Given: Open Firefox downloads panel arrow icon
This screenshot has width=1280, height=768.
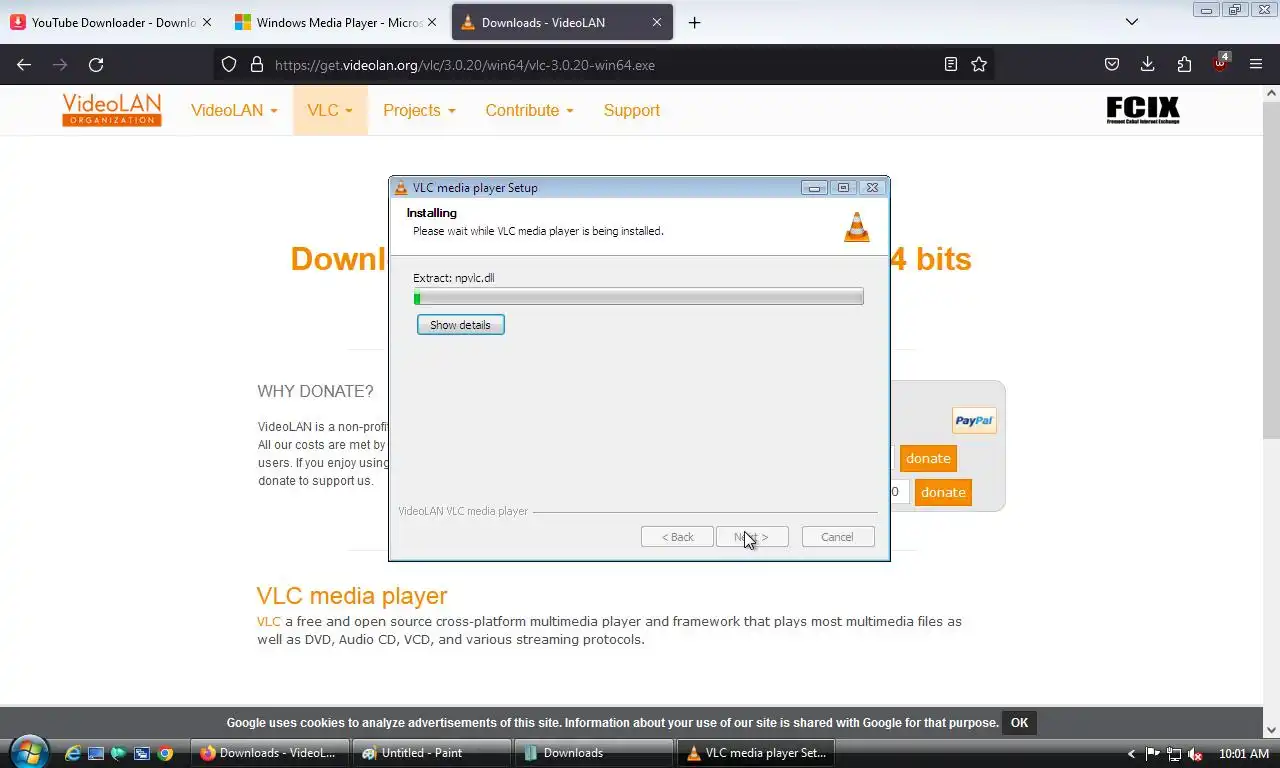Looking at the screenshot, I should click(x=1148, y=64).
